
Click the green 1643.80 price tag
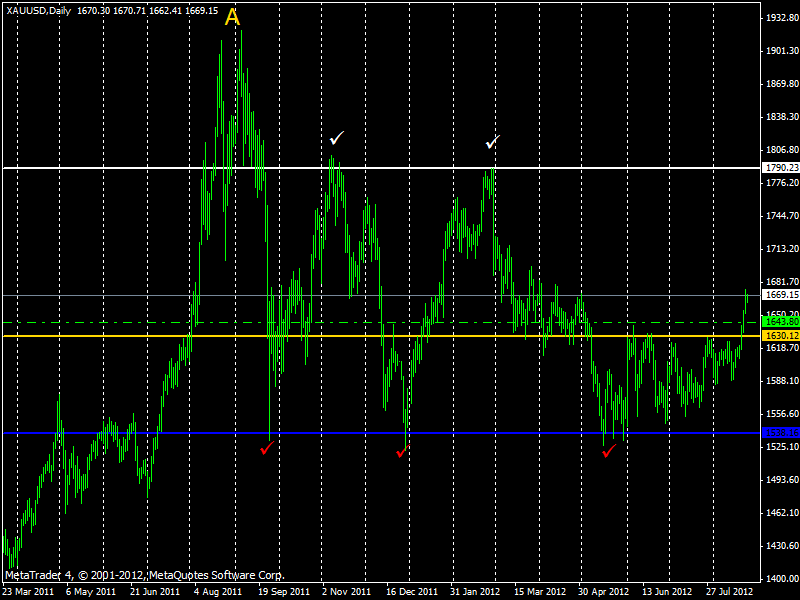779,322
